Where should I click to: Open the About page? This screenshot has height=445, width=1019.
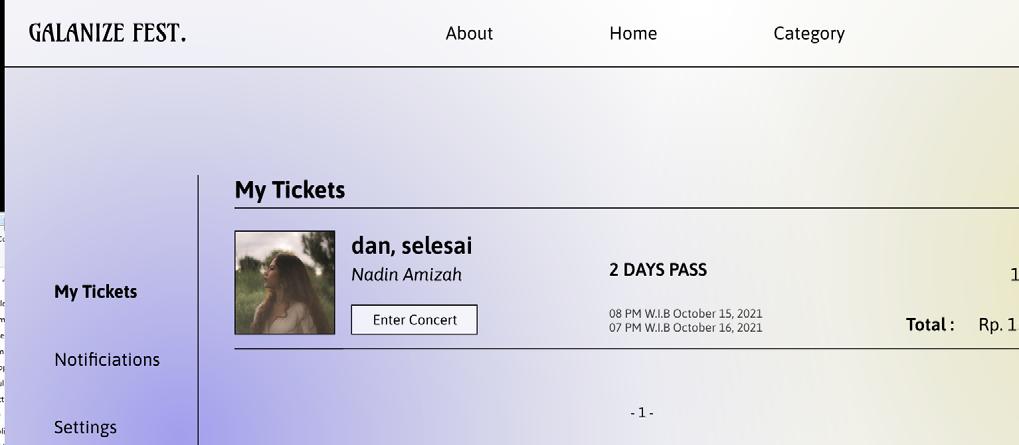pos(469,33)
